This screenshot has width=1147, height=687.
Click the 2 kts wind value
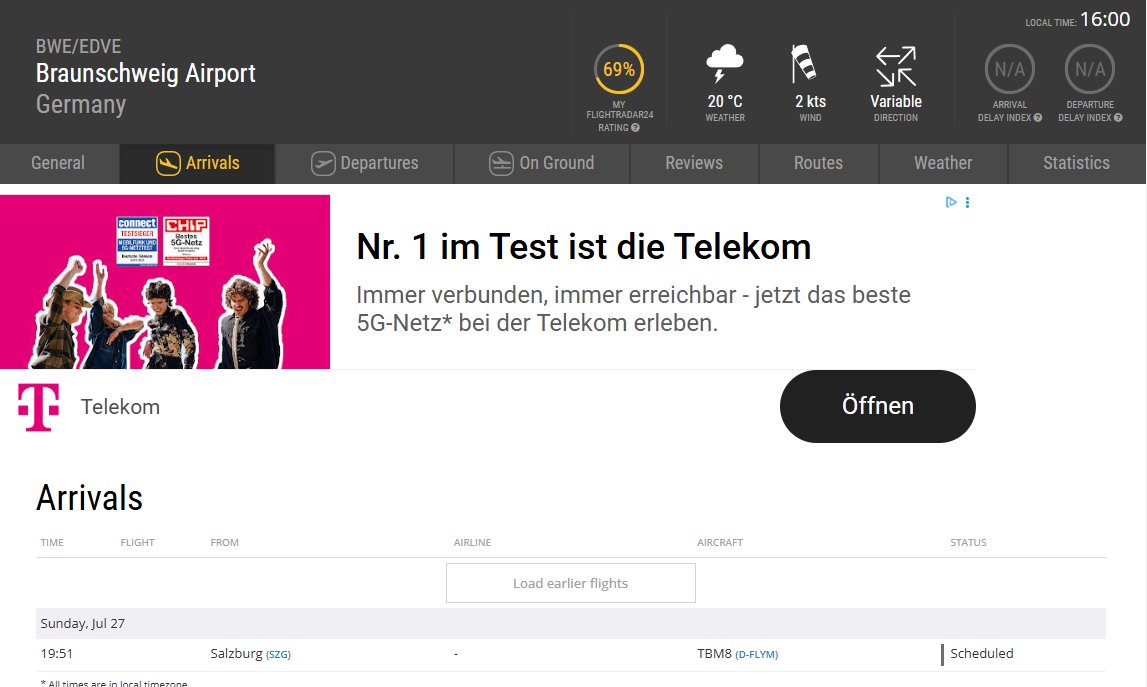(x=811, y=102)
